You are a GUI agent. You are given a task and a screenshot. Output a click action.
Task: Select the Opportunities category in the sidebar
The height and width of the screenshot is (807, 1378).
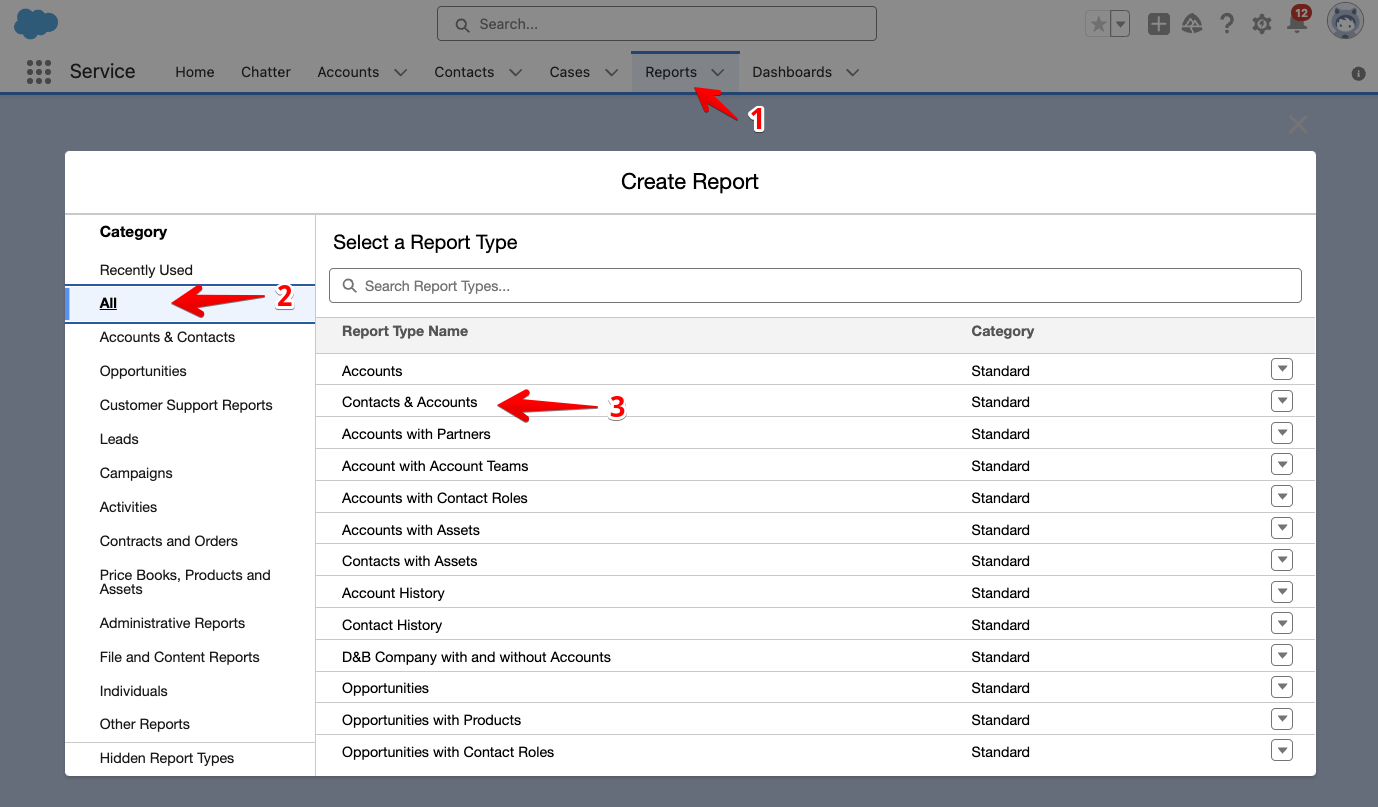click(142, 371)
